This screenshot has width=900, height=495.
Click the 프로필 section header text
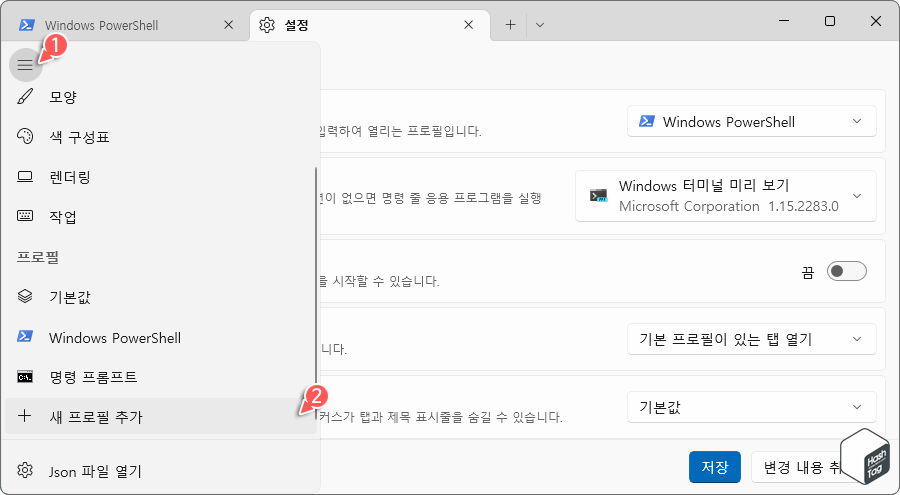38,257
